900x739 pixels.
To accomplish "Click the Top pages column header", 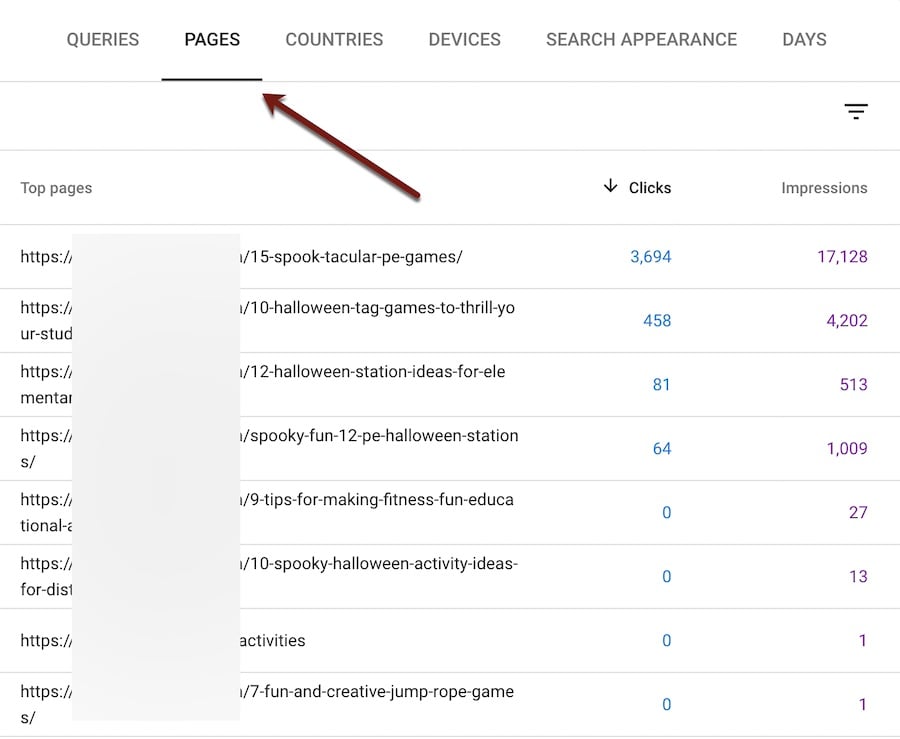I will click(x=56, y=188).
